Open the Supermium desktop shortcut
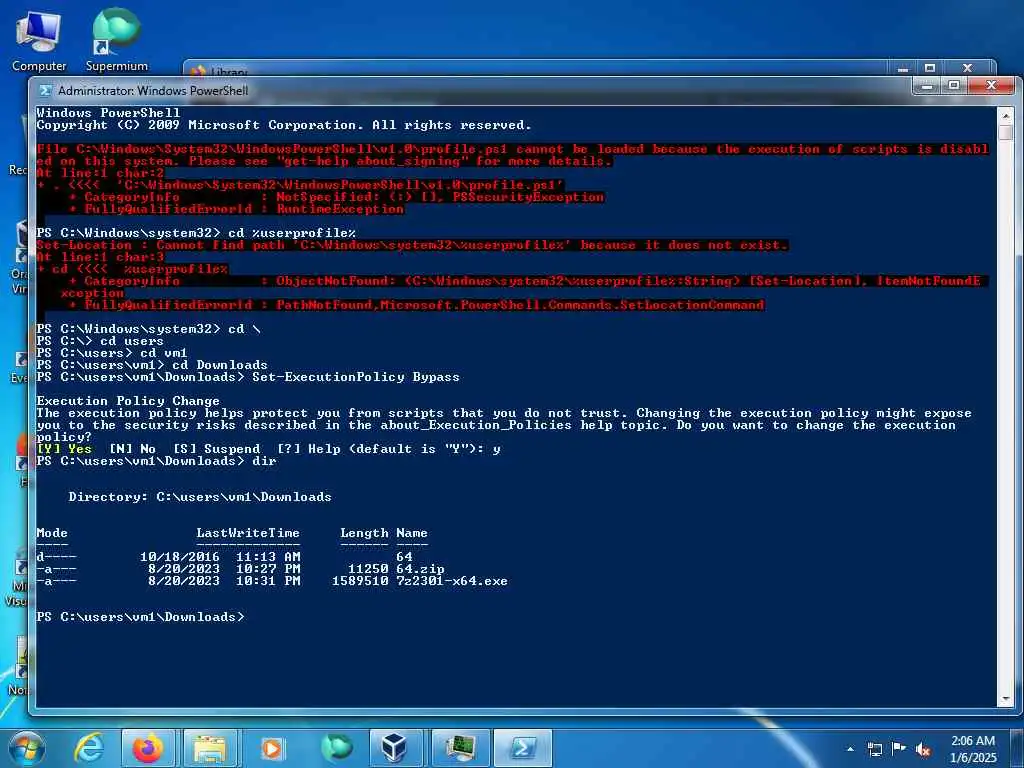 [x=116, y=40]
